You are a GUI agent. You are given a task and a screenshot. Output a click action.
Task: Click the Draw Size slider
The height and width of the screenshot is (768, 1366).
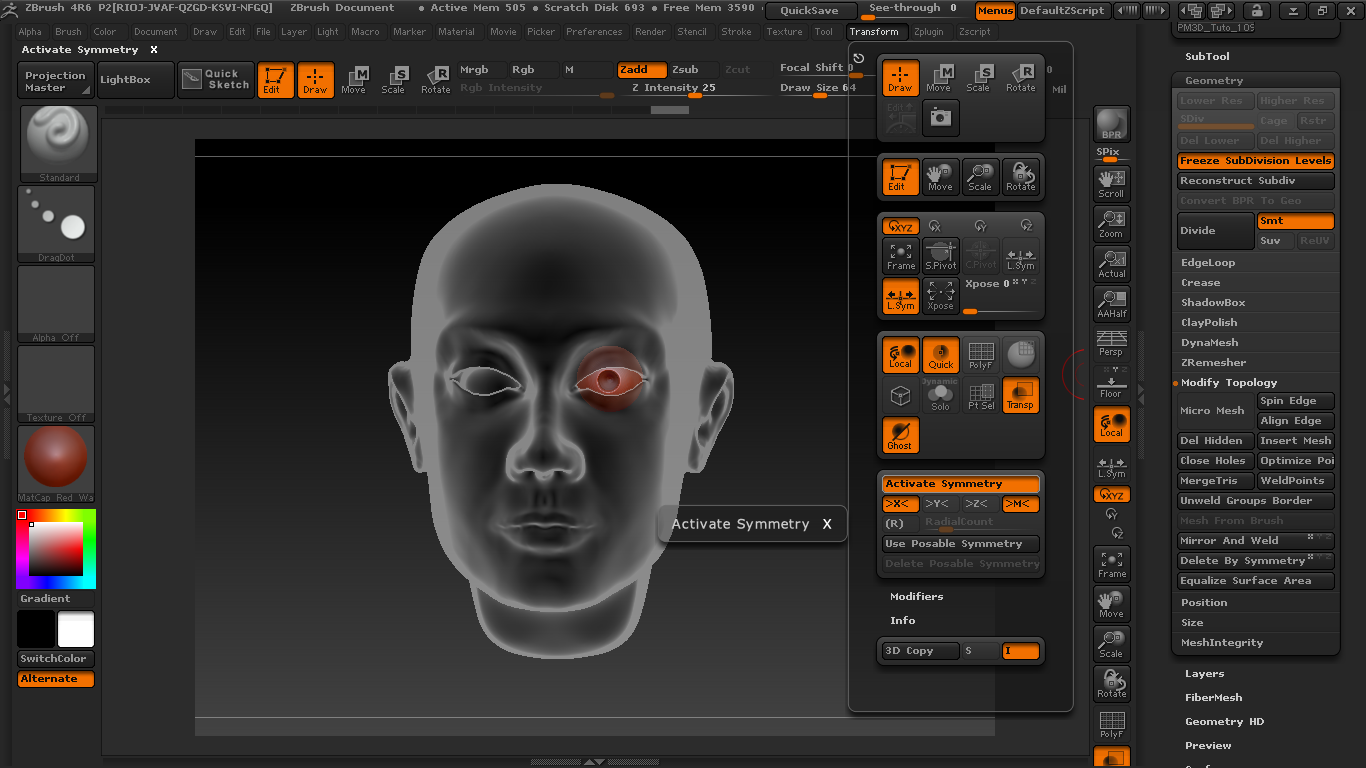tap(818, 88)
